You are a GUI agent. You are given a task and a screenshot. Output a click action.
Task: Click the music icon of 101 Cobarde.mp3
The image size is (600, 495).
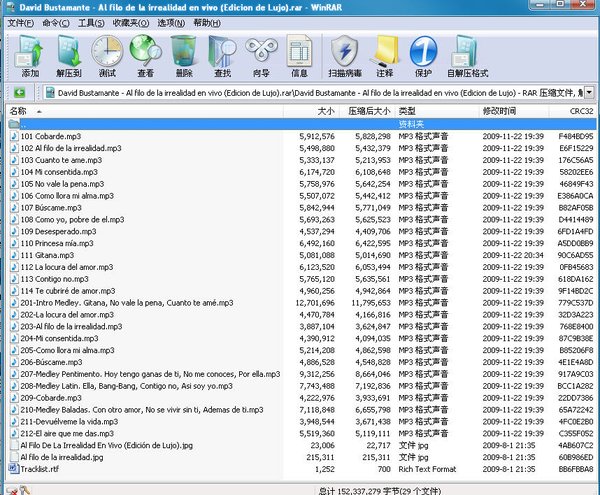pos(14,136)
